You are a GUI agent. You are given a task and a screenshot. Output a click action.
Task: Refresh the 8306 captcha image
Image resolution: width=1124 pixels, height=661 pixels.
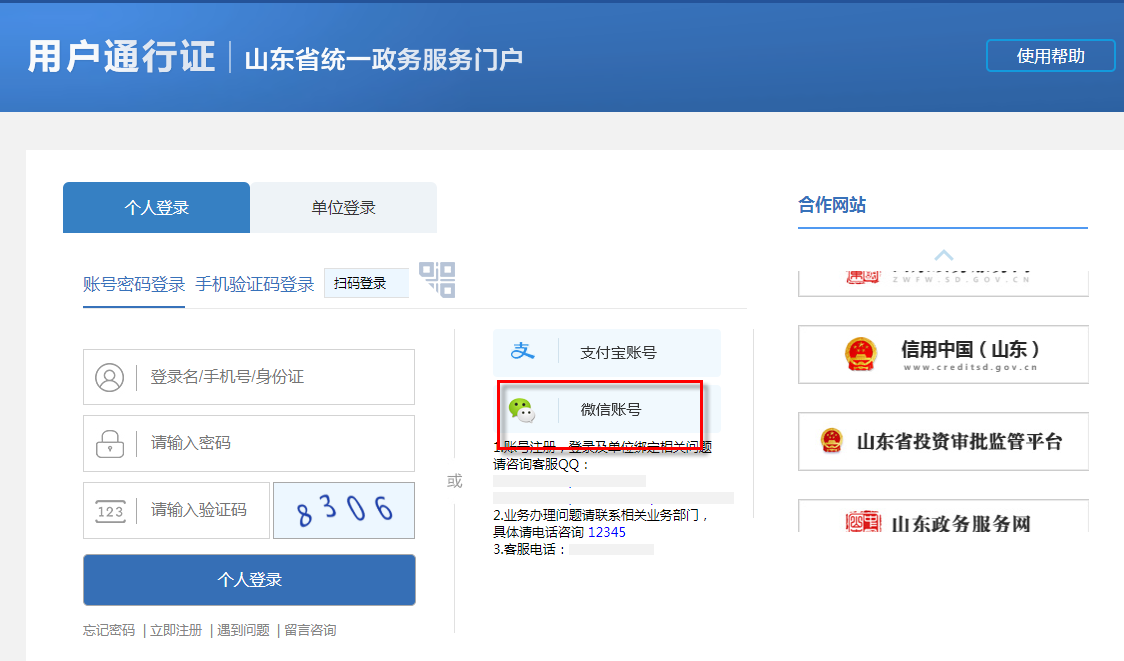(344, 511)
